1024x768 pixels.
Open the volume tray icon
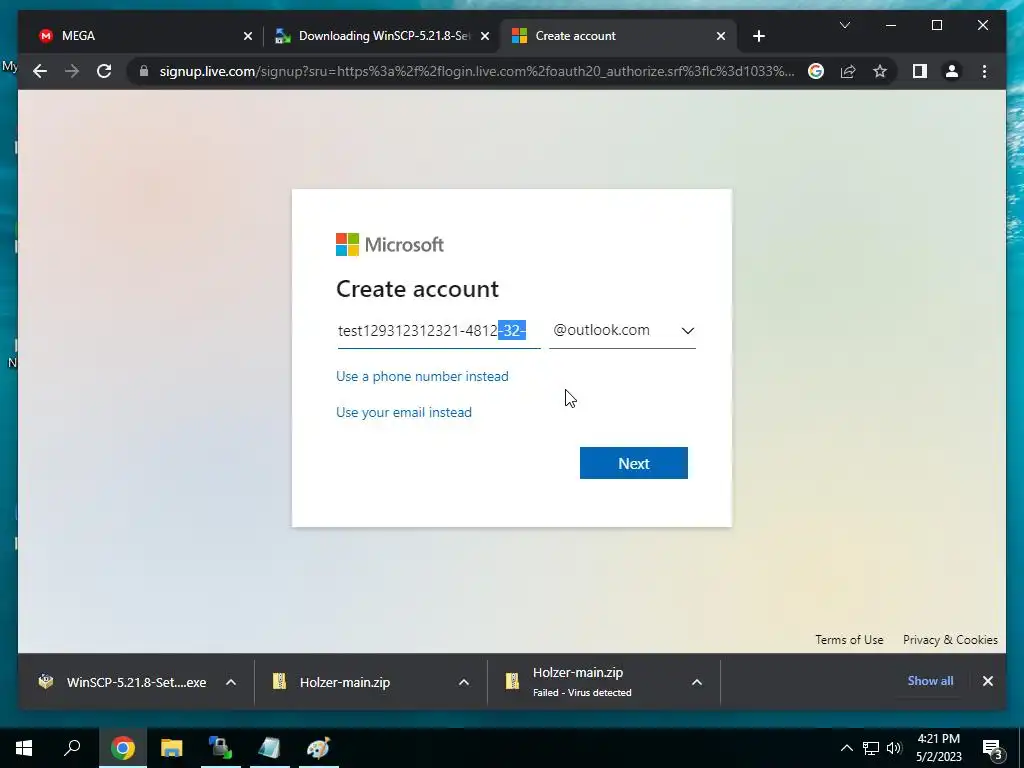pos(894,748)
